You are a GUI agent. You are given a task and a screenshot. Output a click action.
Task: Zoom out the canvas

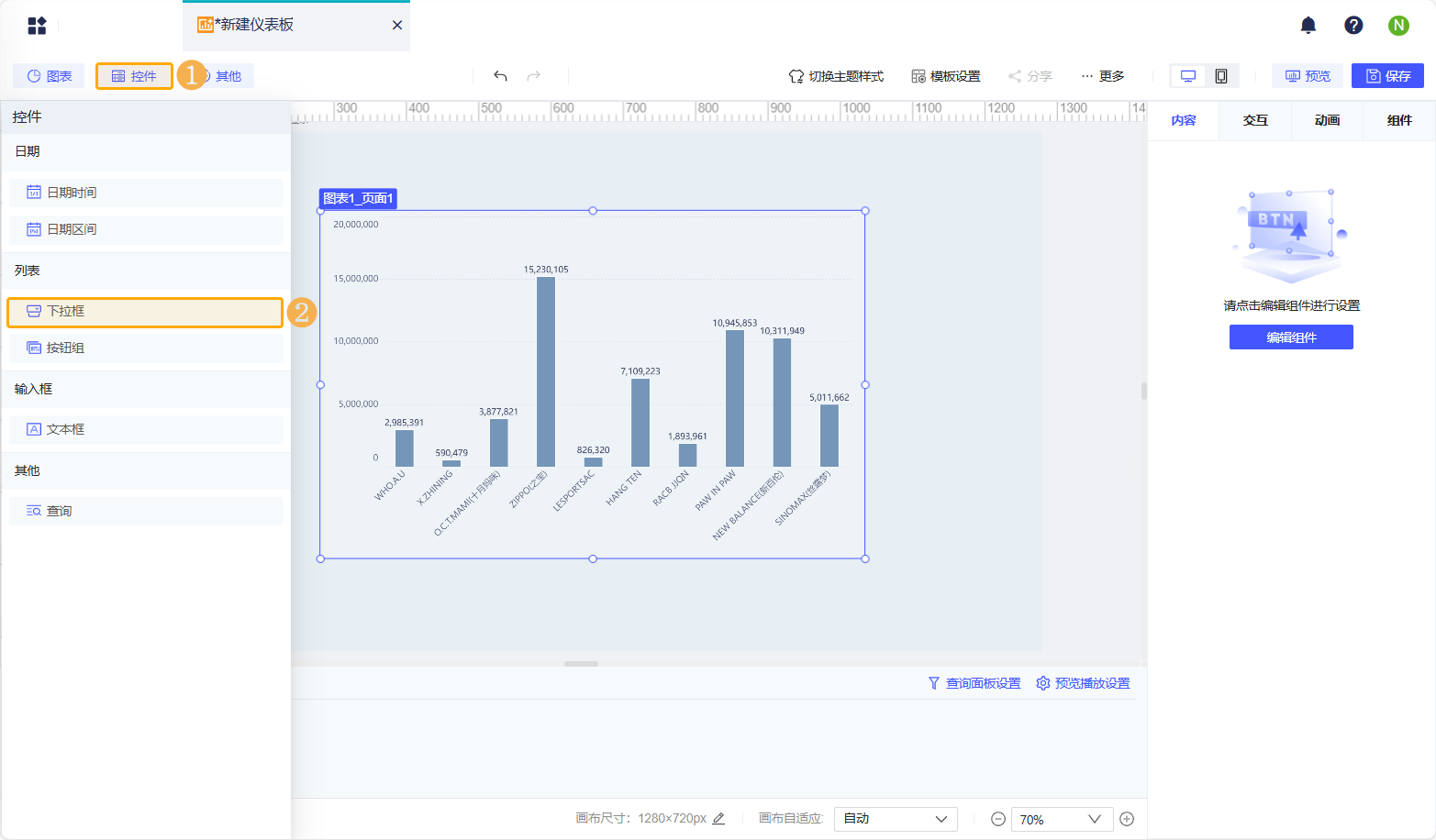(x=998, y=819)
